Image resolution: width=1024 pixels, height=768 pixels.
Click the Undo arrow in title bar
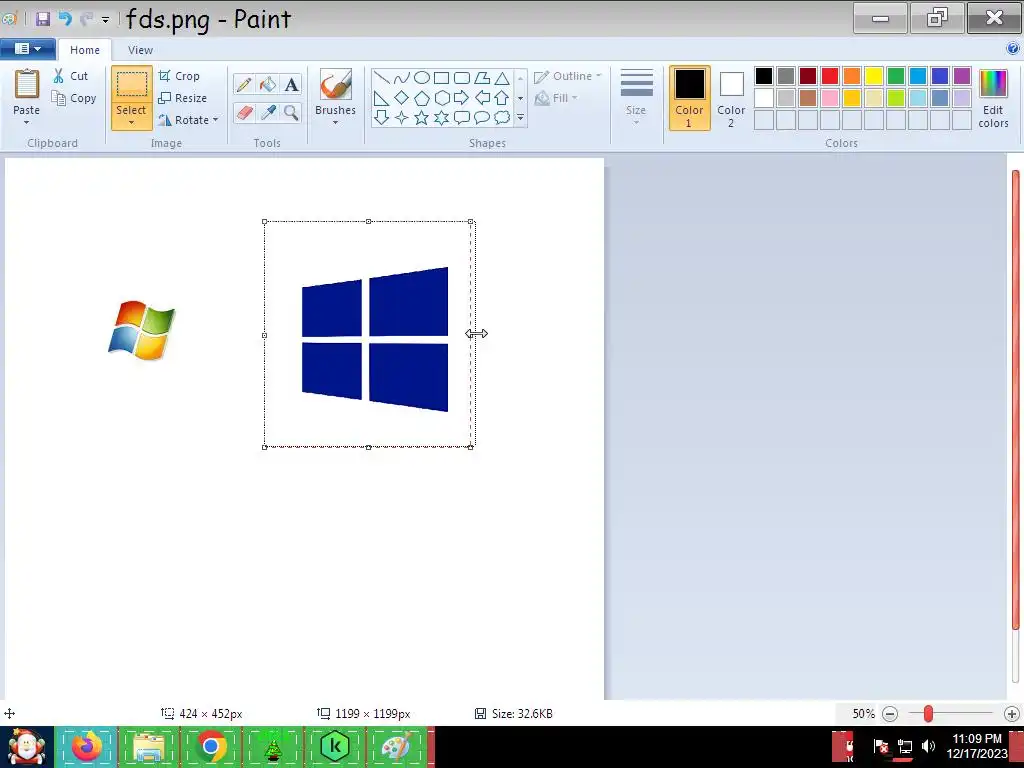65,18
